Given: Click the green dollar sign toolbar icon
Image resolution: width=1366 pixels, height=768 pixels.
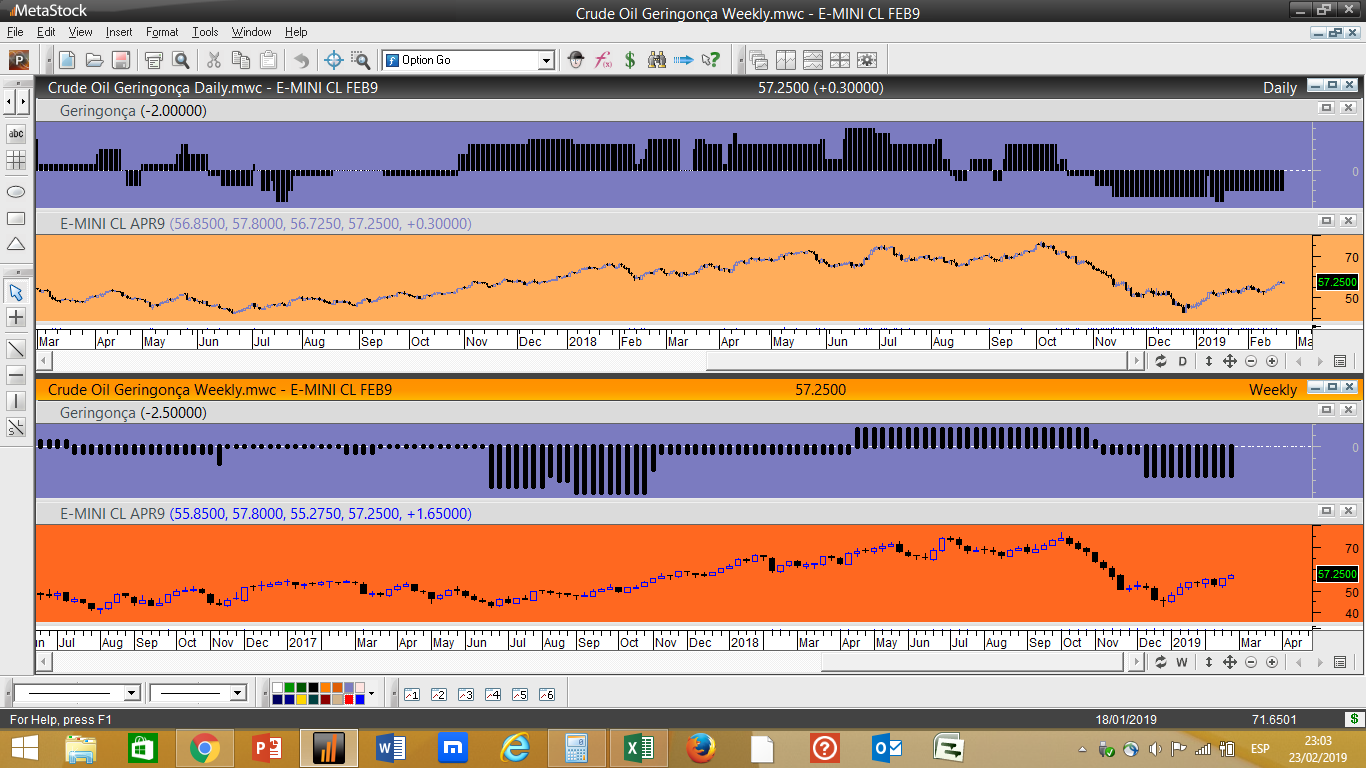Looking at the screenshot, I should 630,60.
